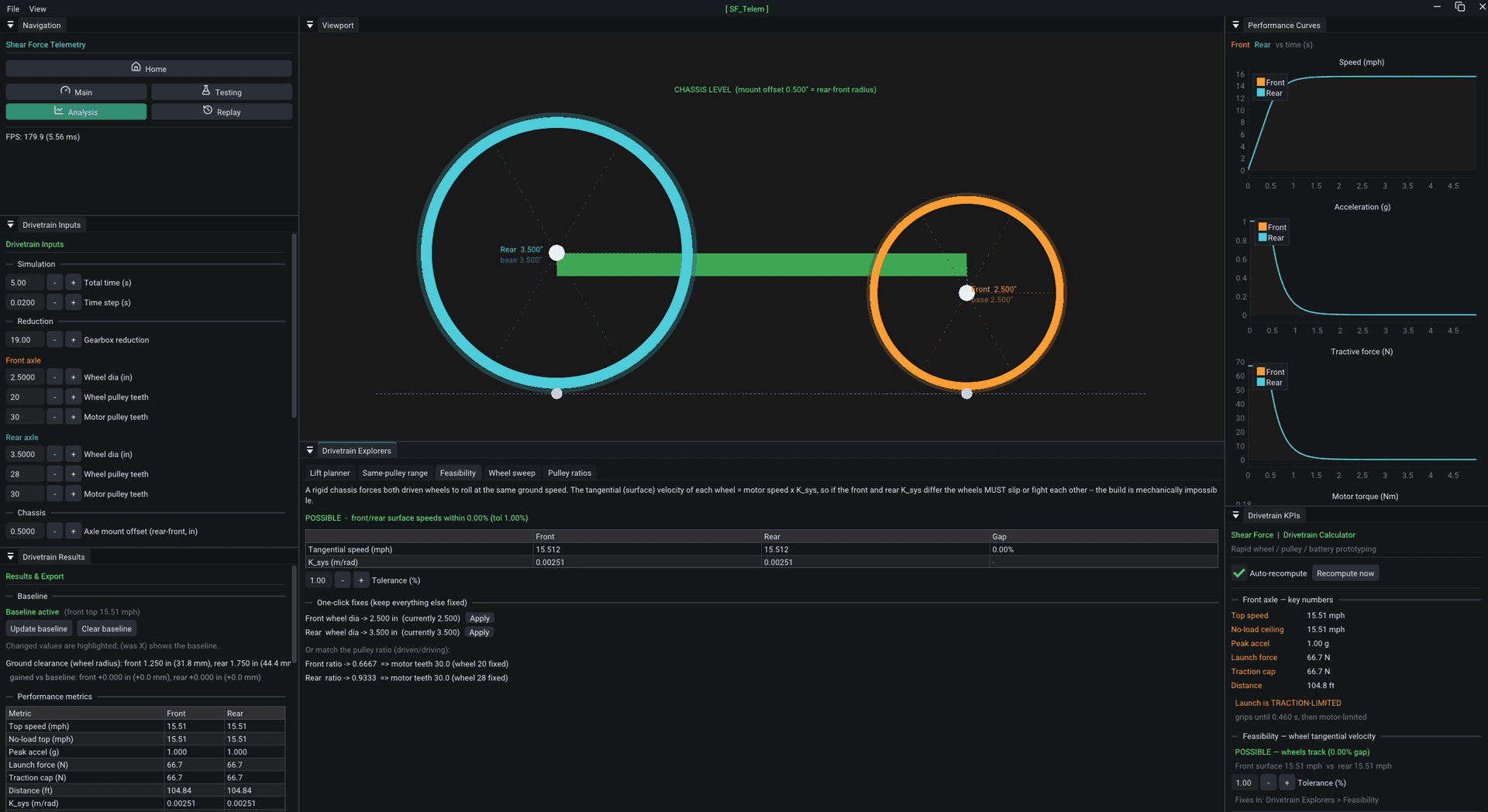
Task: Collapse the Viewport panel
Action: tap(310, 25)
